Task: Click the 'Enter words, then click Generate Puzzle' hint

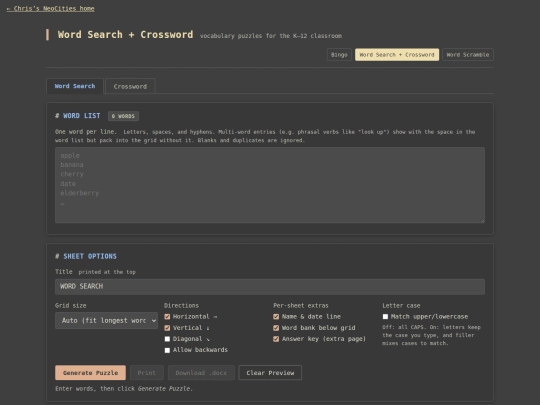Action: pyautogui.click(x=124, y=388)
